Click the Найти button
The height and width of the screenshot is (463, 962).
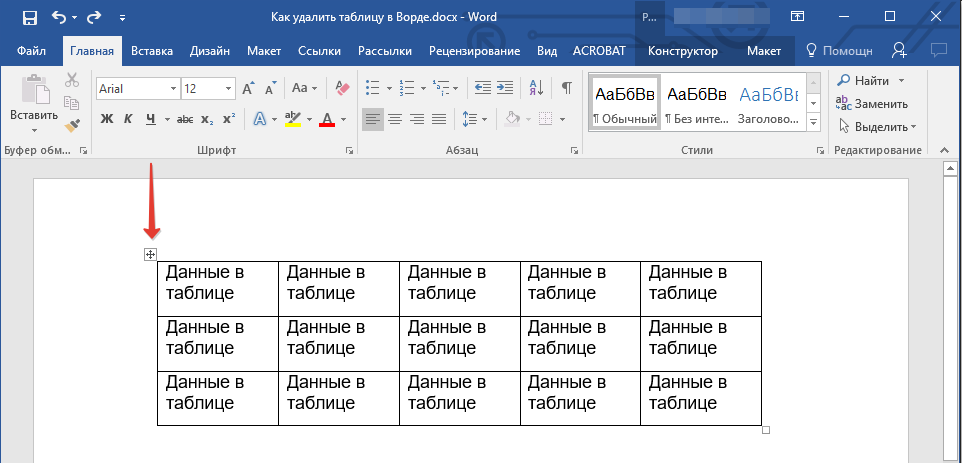pos(871,80)
